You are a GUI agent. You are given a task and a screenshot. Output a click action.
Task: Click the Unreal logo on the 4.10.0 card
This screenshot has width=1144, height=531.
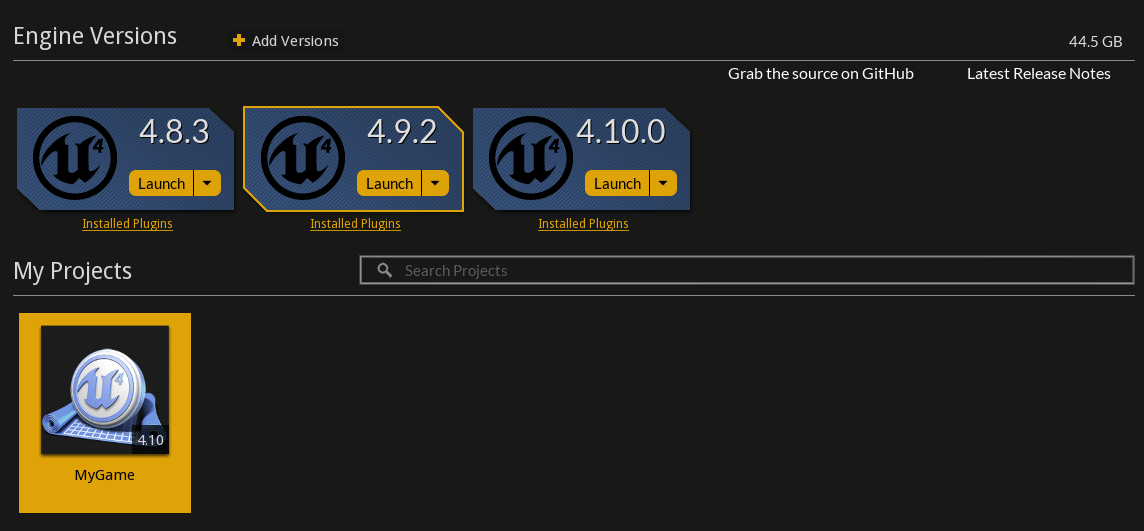tap(531, 158)
